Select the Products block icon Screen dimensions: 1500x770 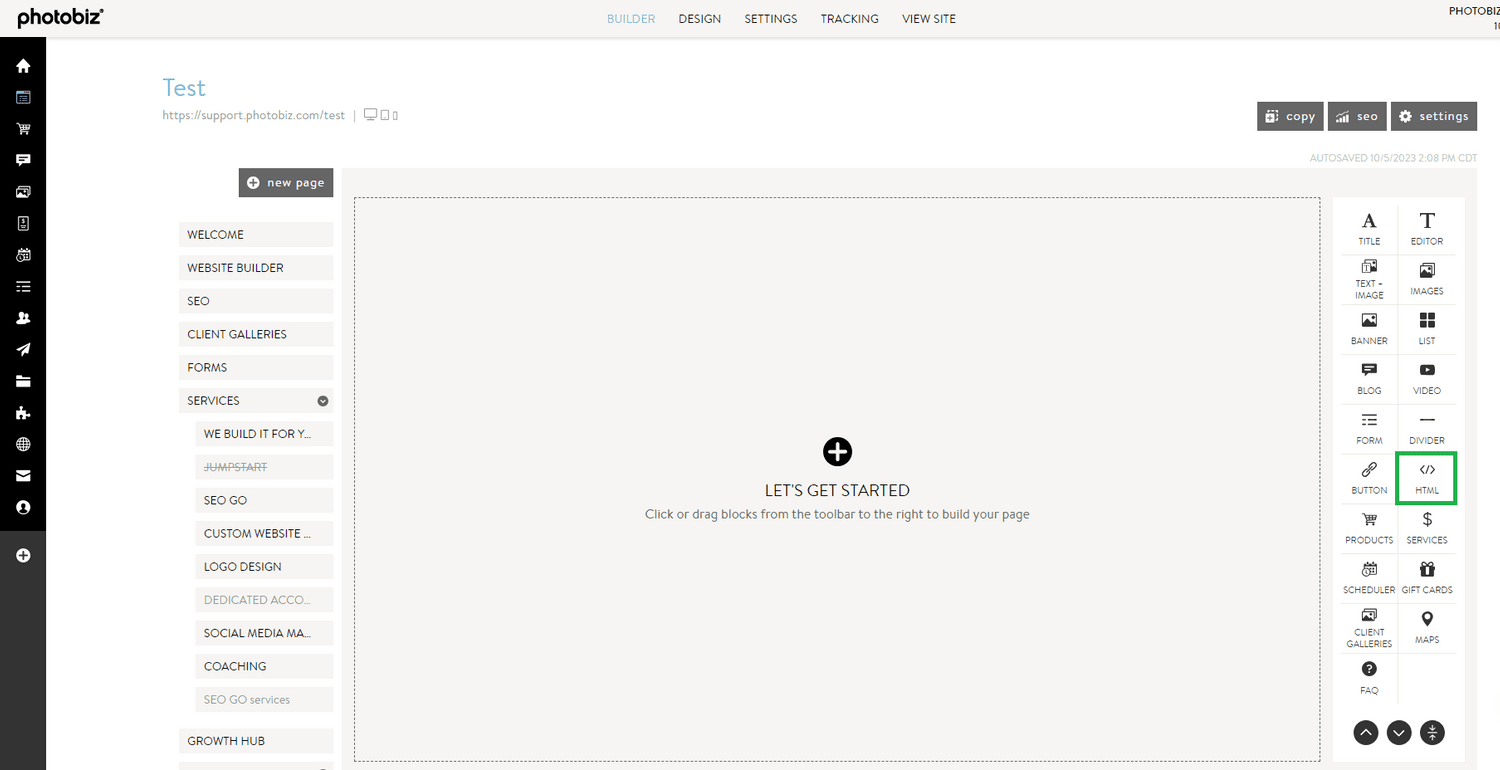point(1368,527)
